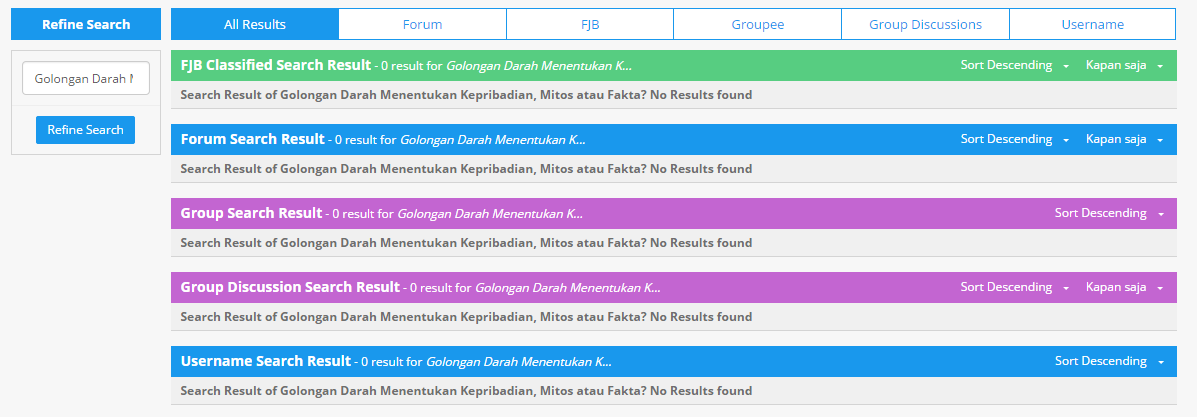Select the FJB tab
1197x417 pixels.
coord(590,24)
